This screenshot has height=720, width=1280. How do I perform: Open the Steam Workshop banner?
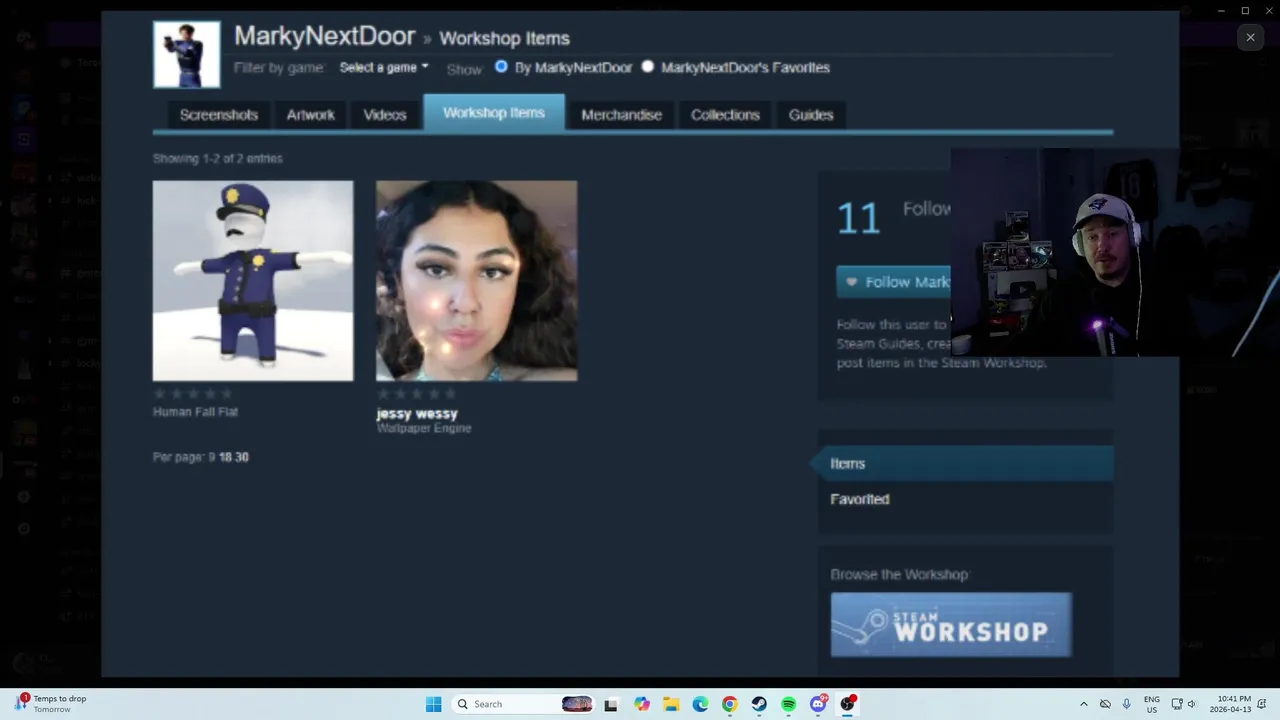(951, 625)
